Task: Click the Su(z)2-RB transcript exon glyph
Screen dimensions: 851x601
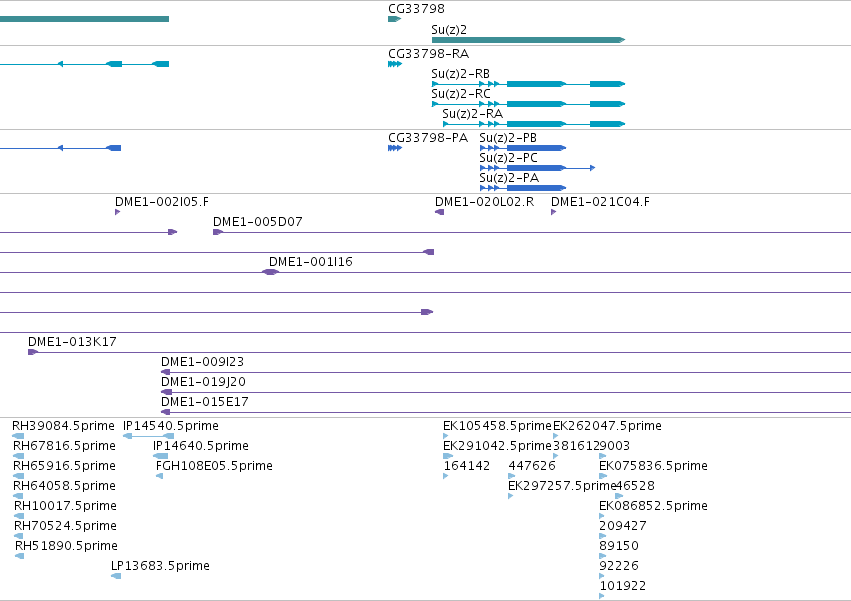Action: [528, 84]
